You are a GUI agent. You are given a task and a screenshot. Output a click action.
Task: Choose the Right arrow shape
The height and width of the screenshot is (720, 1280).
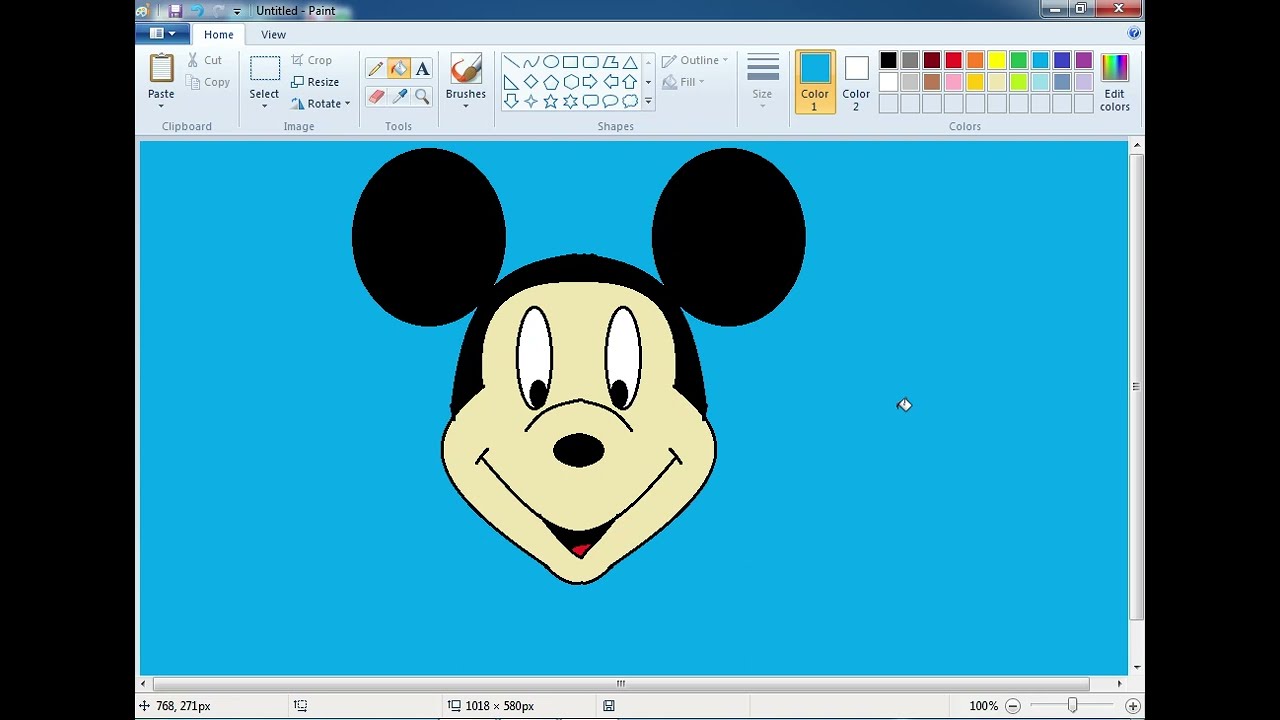click(590, 82)
